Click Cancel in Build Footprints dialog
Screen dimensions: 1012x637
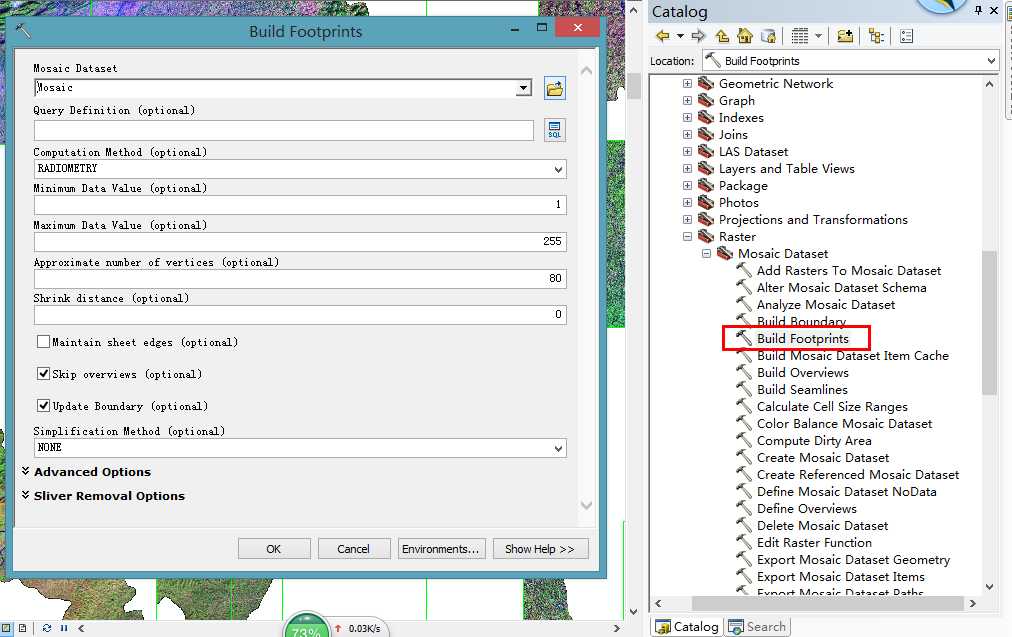(x=354, y=549)
